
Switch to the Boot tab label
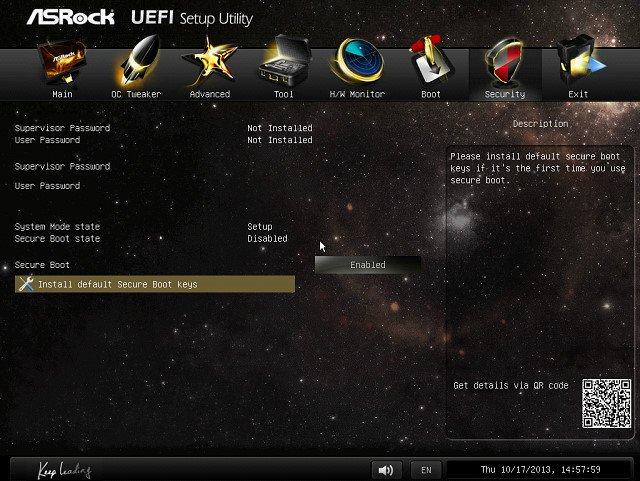431,94
